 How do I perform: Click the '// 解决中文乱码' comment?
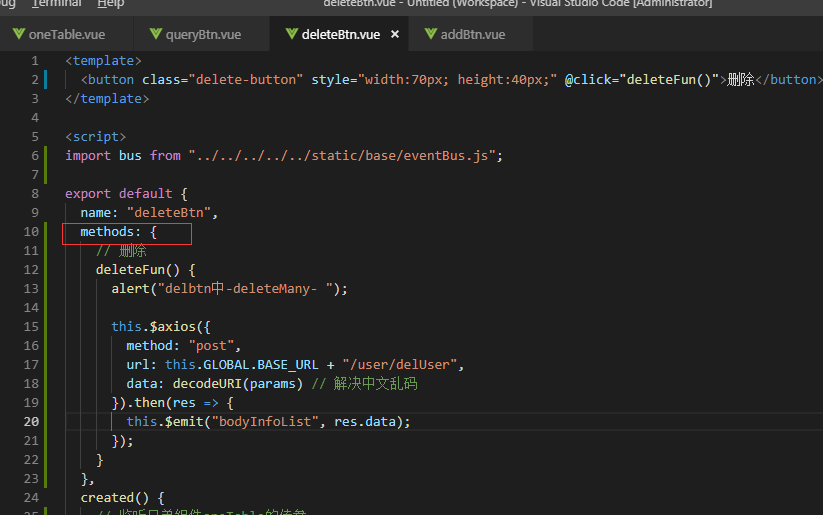(x=364, y=384)
